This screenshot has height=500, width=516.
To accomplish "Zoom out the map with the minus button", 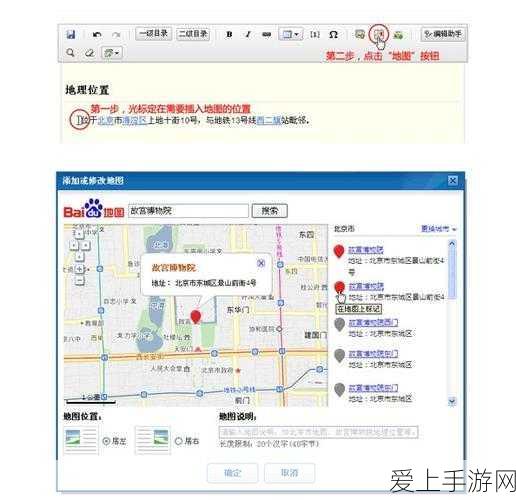I will [x=79, y=281].
